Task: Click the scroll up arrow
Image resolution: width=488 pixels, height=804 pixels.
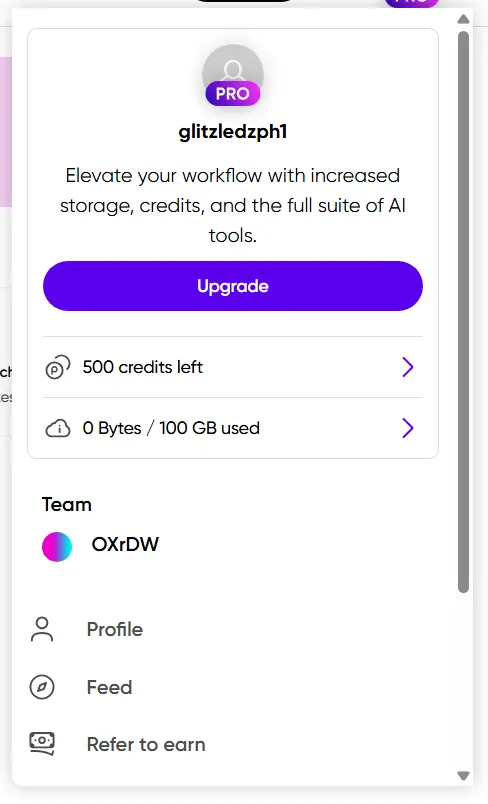Action: [463, 19]
